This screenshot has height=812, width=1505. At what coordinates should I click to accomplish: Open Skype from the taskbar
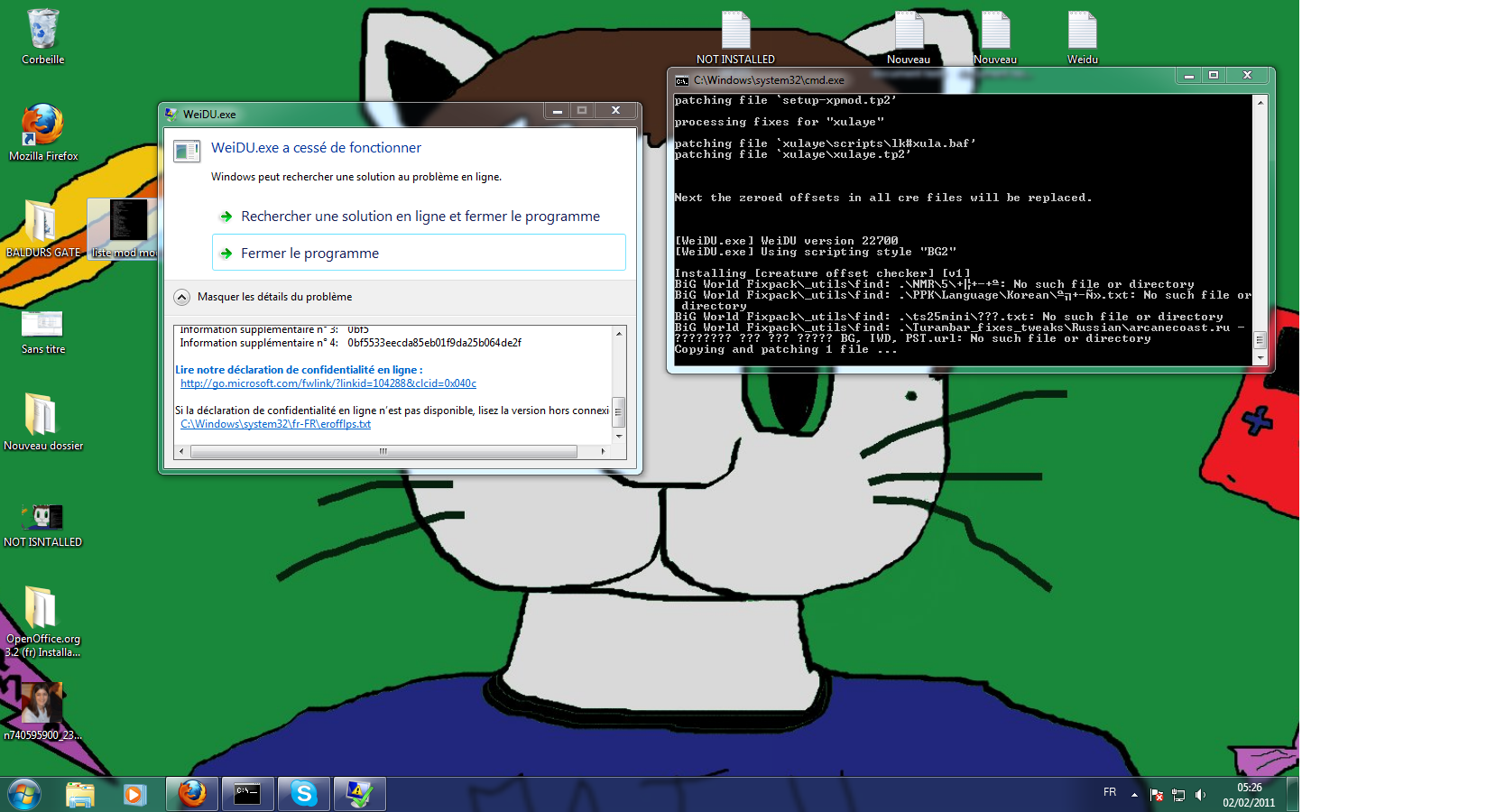[304, 794]
